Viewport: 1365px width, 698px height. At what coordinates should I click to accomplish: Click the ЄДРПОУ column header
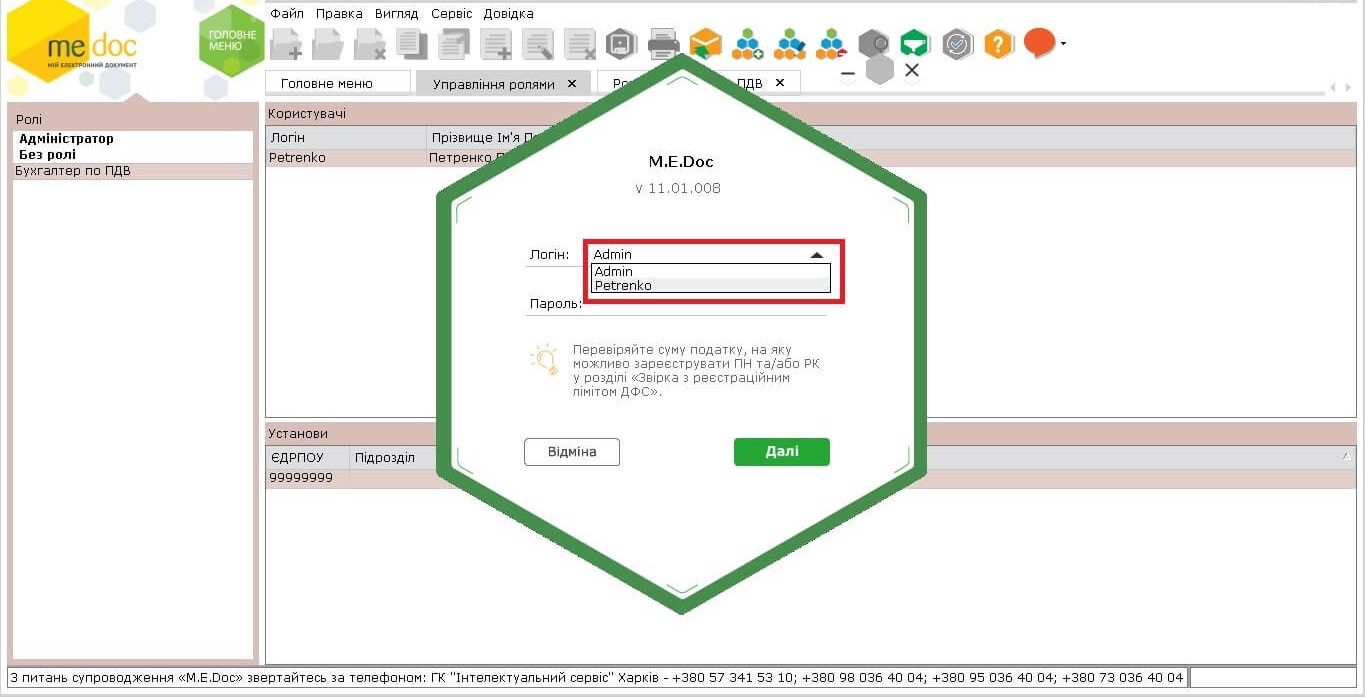[x=307, y=457]
